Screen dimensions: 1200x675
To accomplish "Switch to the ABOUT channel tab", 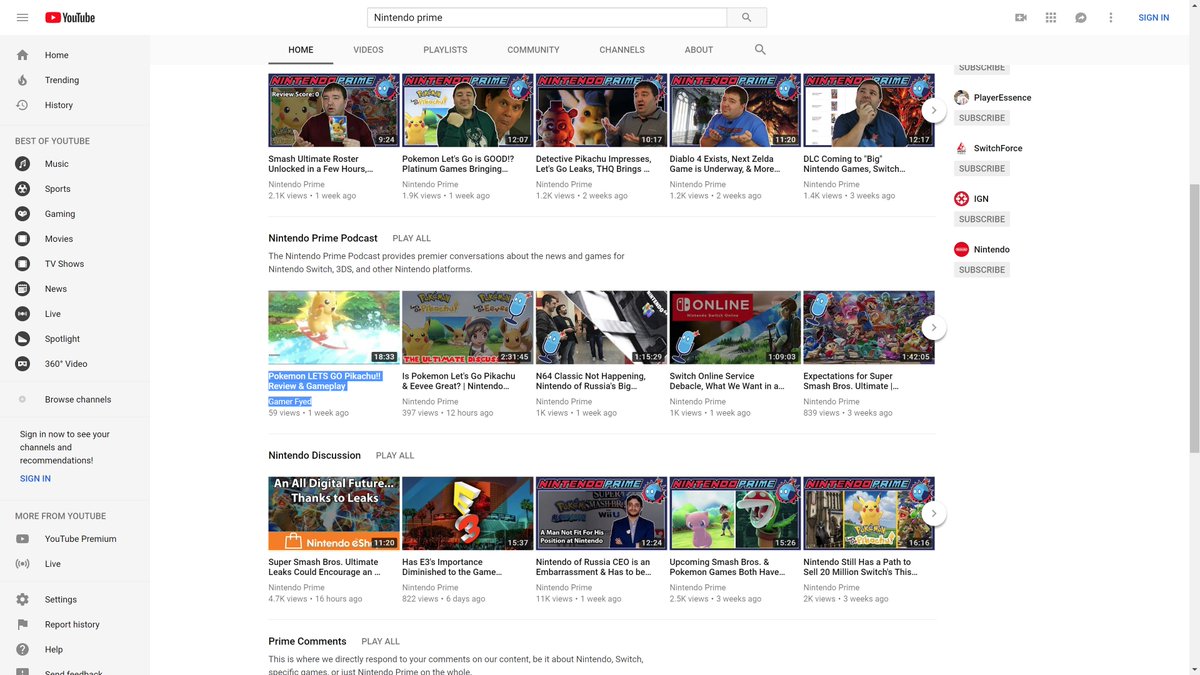I will pos(699,50).
